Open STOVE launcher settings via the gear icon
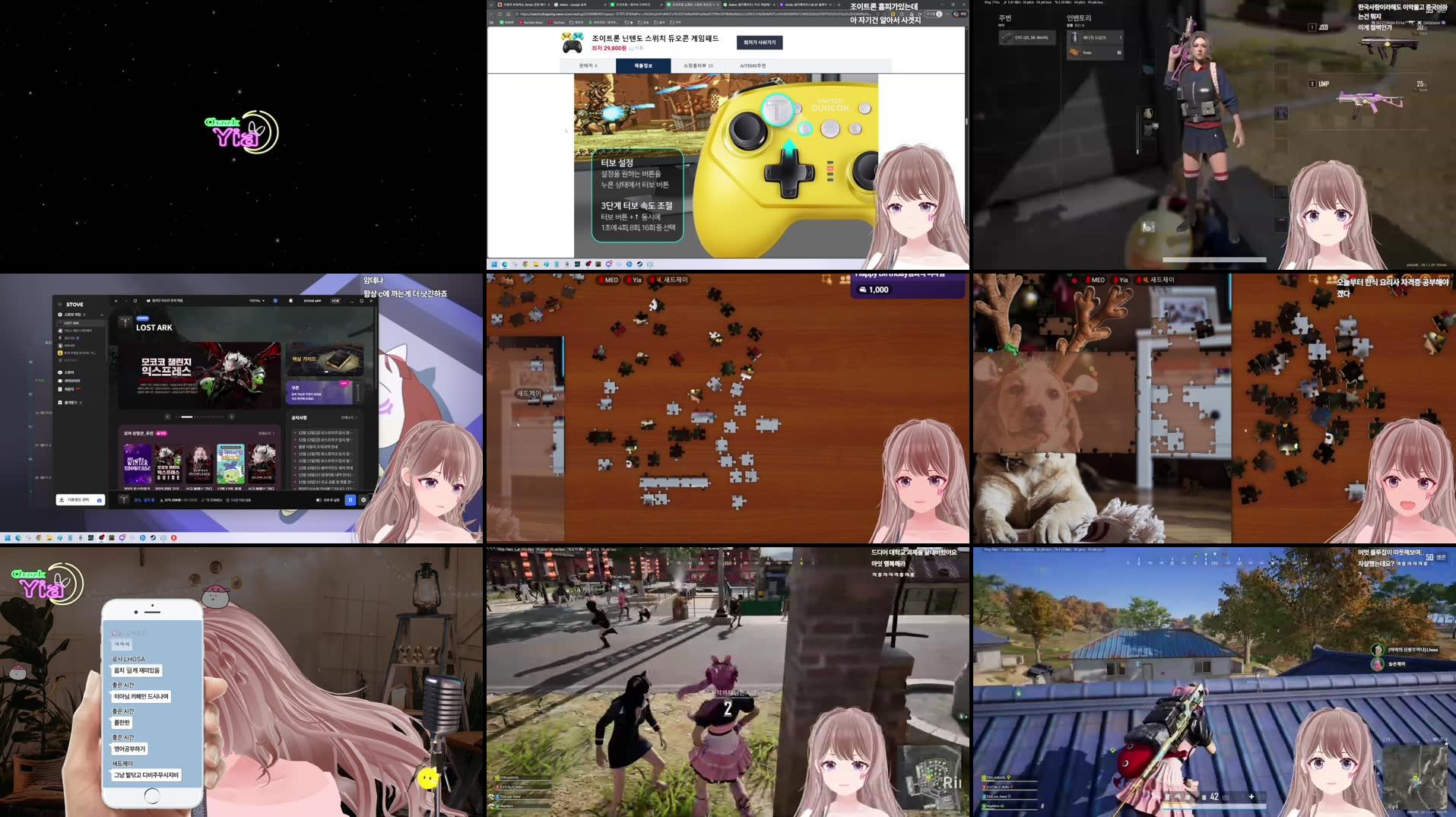The height and width of the screenshot is (817, 1456). coord(363,499)
